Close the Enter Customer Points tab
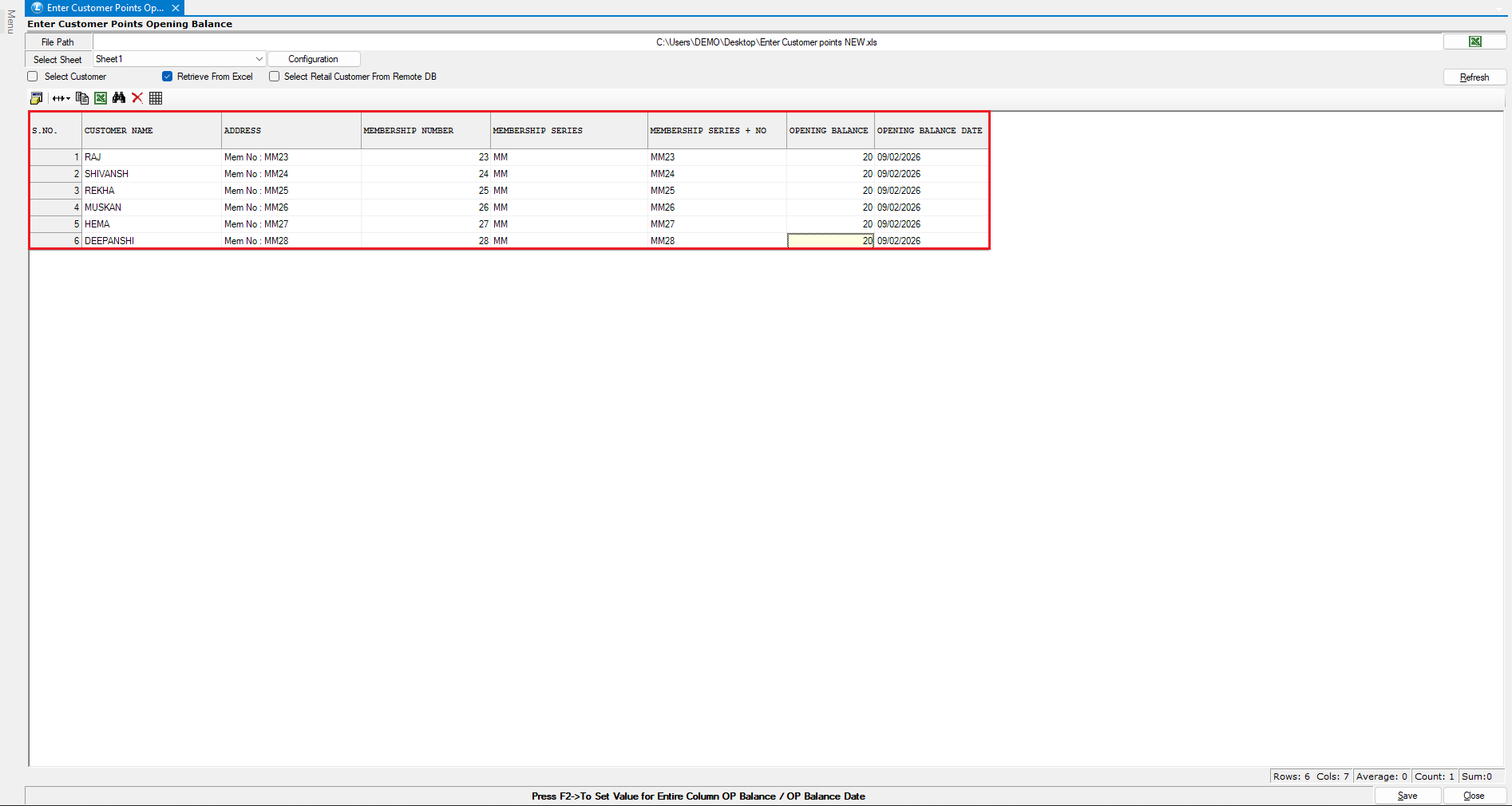1512x806 pixels. click(176, 8)
